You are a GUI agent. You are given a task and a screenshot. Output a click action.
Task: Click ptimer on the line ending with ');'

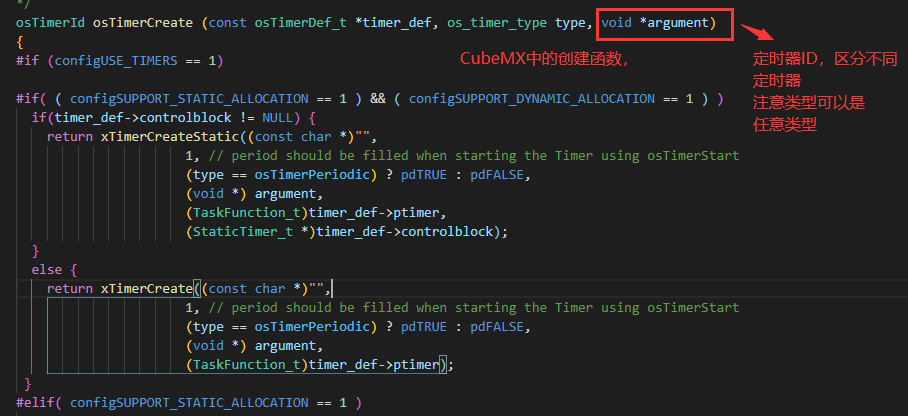coord(416,364)
